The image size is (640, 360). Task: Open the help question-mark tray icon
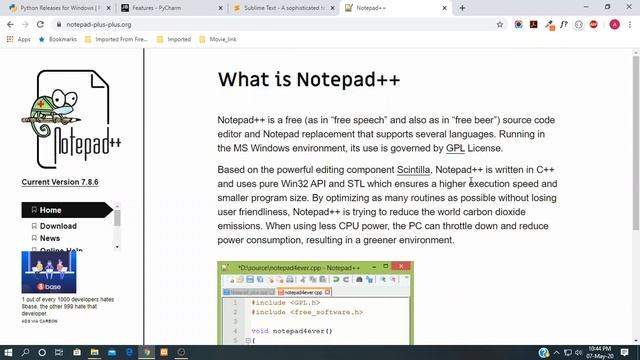tap(543, 352)
